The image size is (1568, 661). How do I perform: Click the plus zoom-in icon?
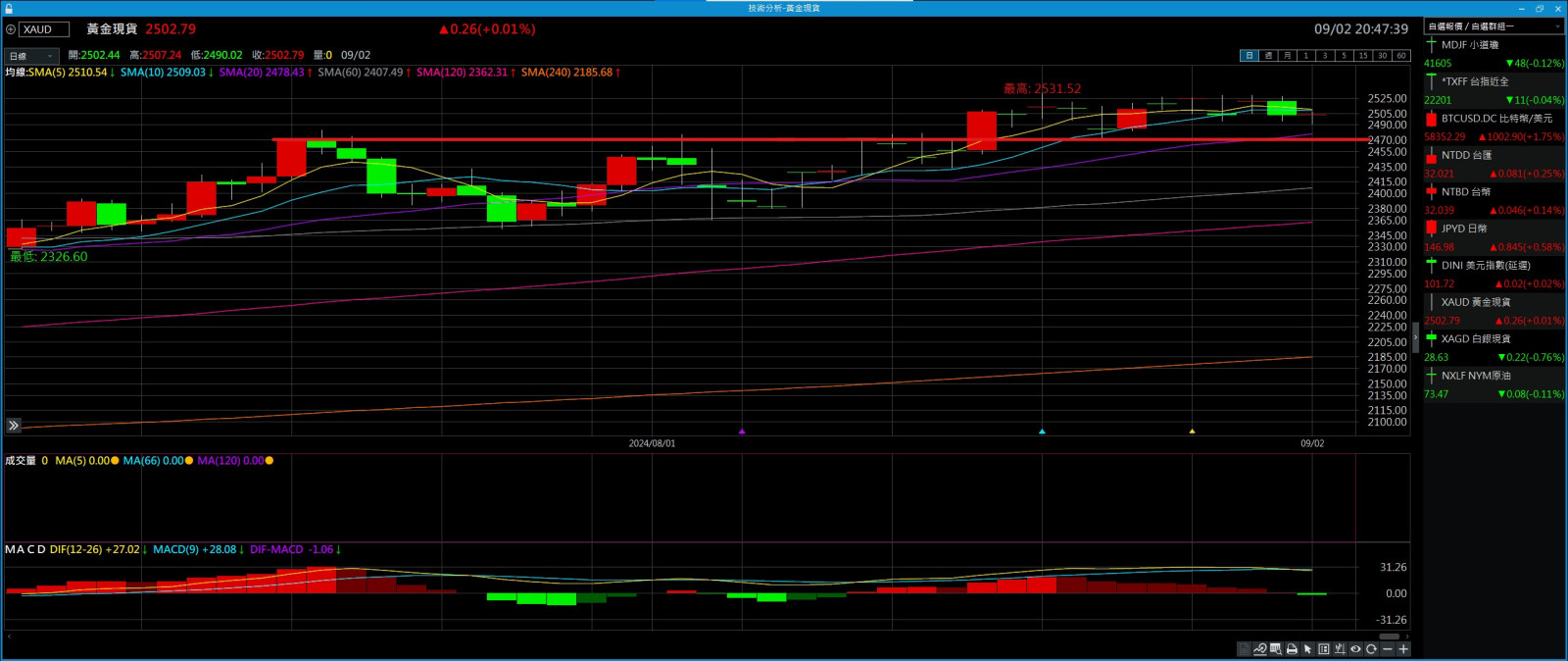tap(1403, 649)
